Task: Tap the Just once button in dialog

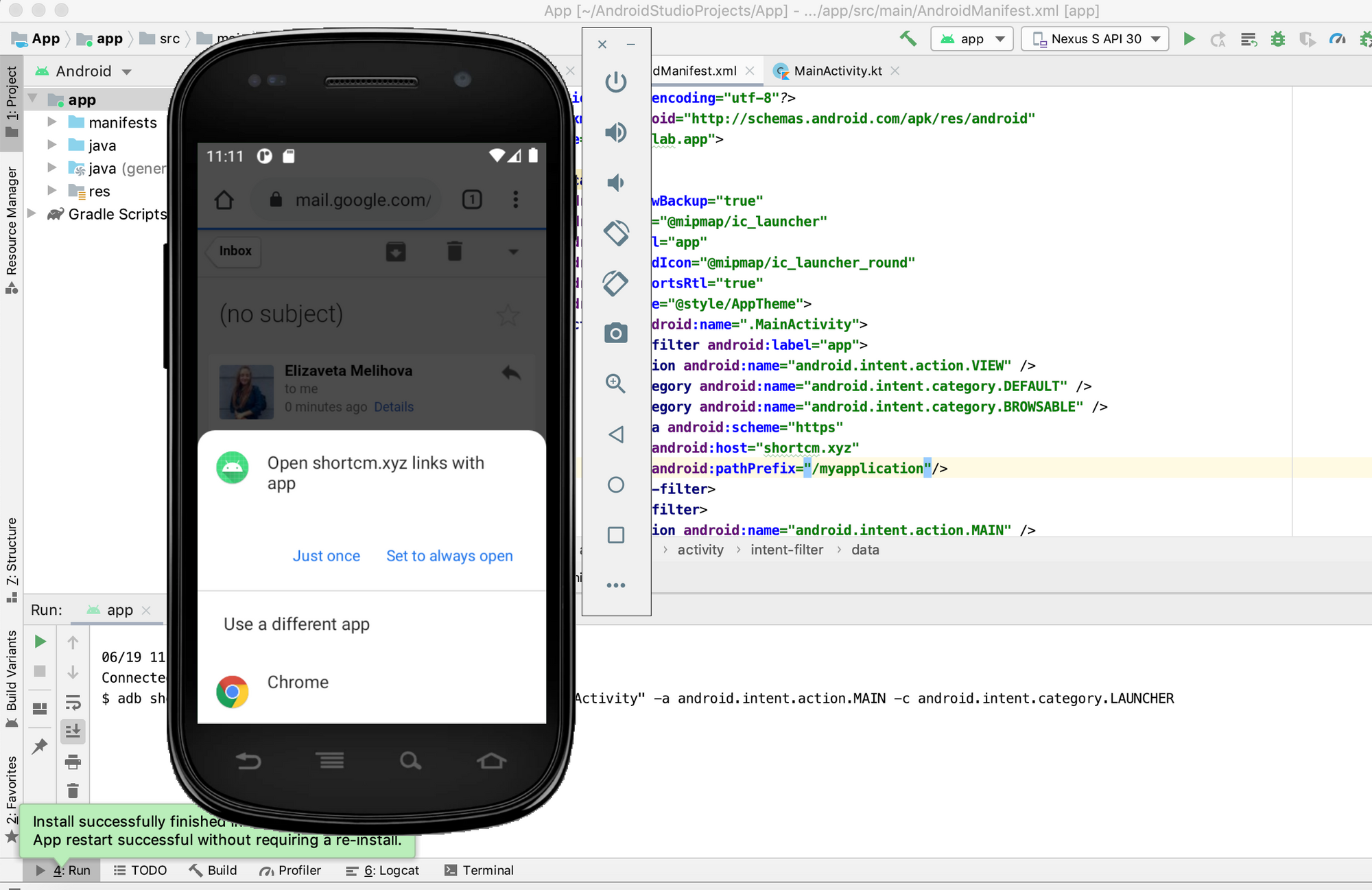Action: pos(326,556)
